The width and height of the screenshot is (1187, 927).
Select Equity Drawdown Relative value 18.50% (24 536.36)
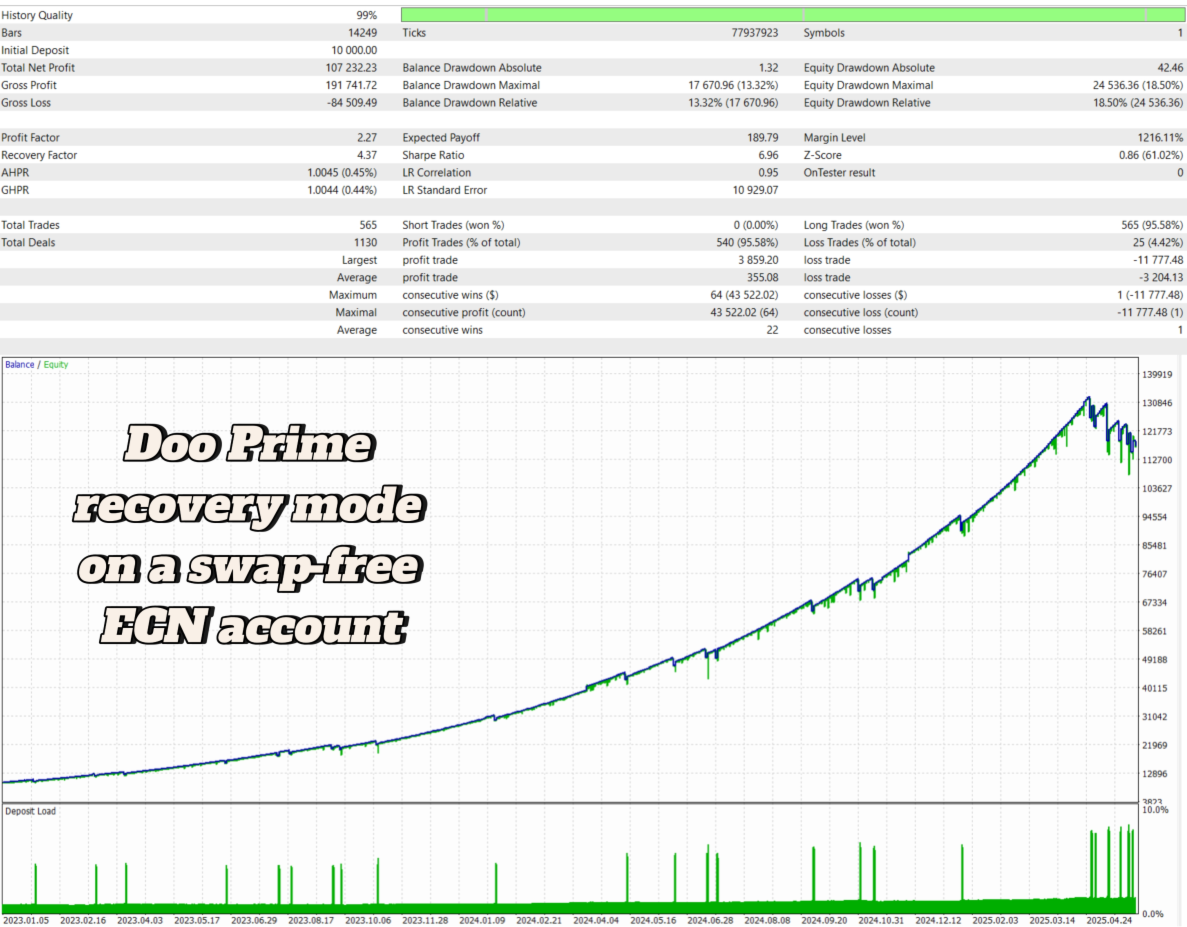(1138, 102)
